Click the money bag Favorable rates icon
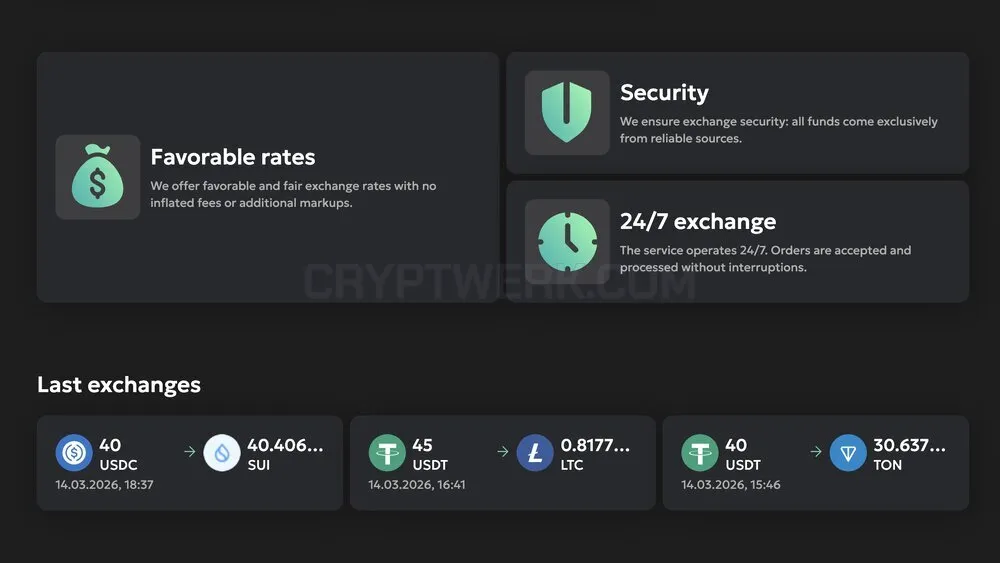The width and height of the screenshot is (1000, 563). point(98,177)
